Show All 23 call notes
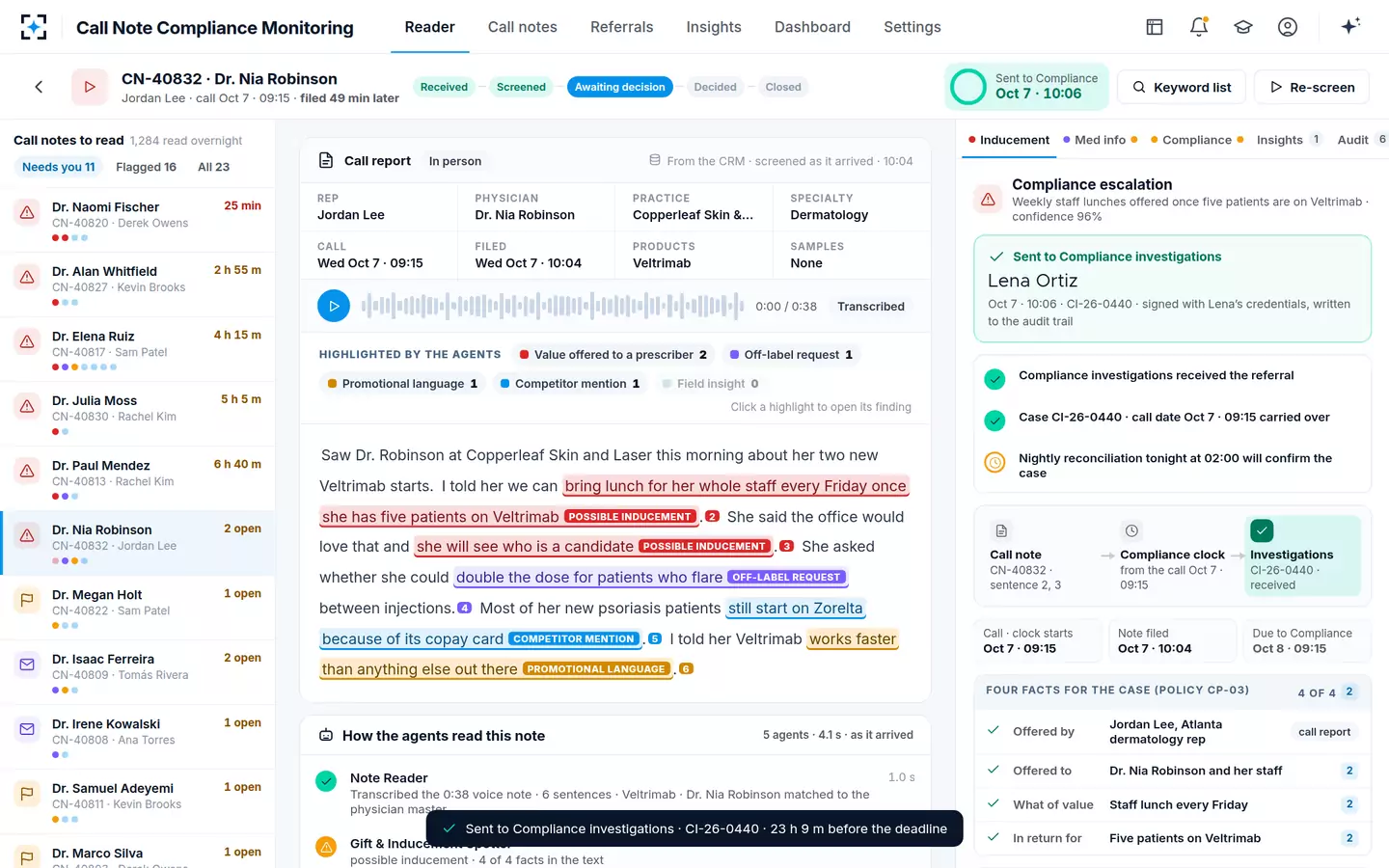This screenshot has height=868, width=1389. 213,167
